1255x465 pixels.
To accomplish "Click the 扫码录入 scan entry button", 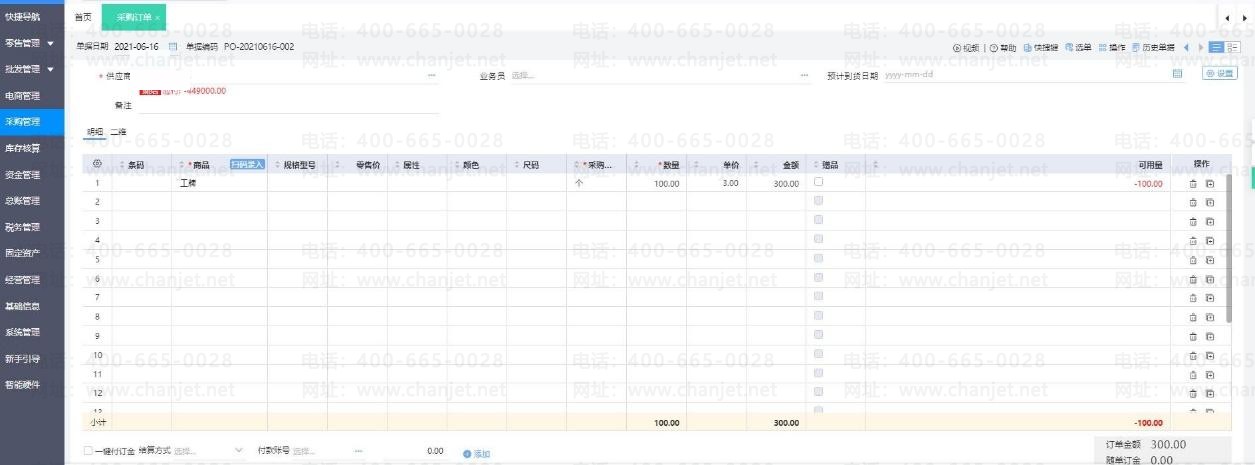I will click(247, 165).
